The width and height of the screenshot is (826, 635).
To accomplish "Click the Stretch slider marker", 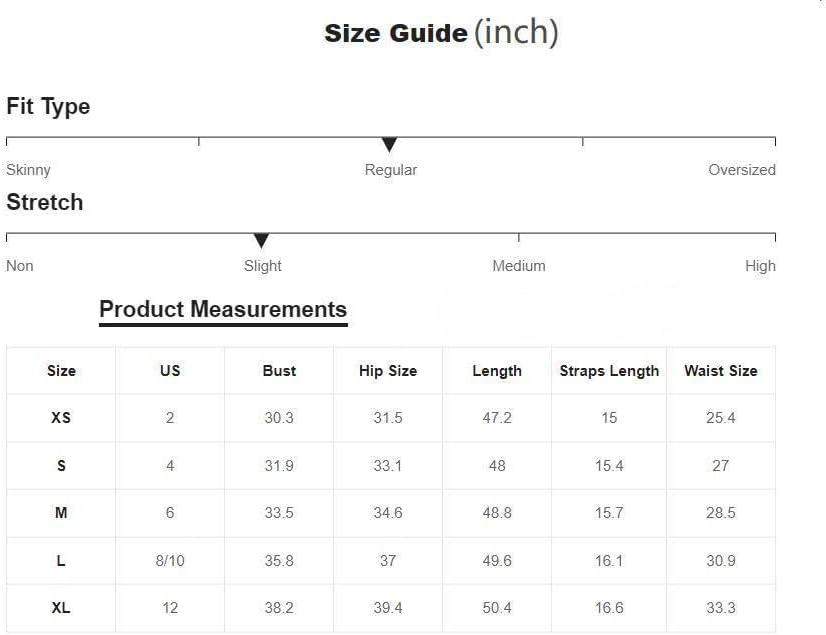I will click(x=261, y=241).
